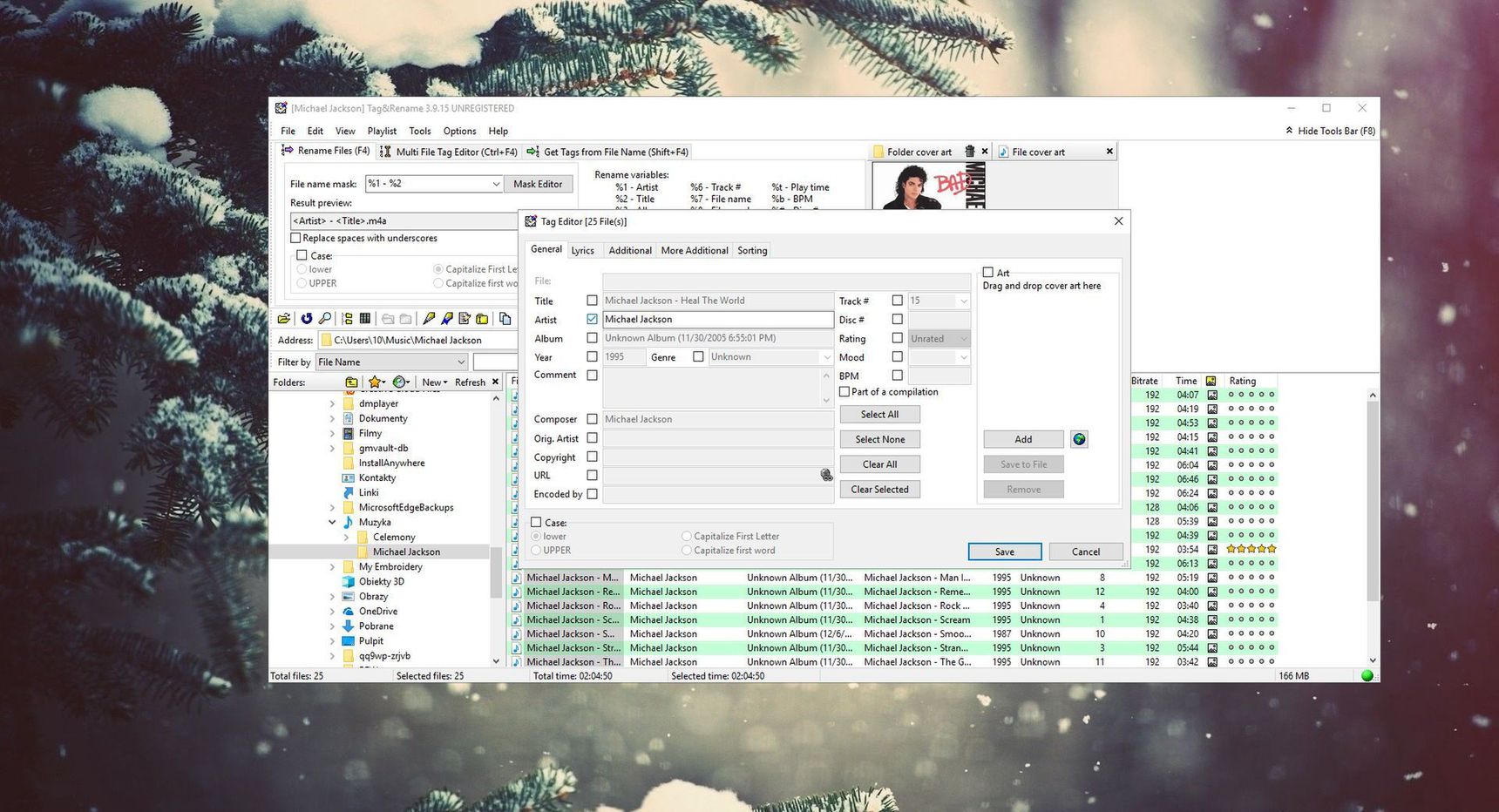Switch to Lyrics tab in Tag Editor

tap(582, 250)
